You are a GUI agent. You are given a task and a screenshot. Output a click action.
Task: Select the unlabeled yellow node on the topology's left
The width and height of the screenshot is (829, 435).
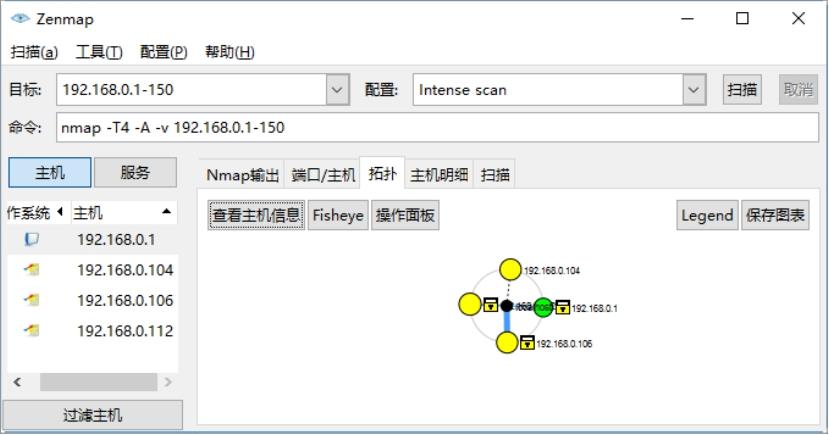coord(469,305)
